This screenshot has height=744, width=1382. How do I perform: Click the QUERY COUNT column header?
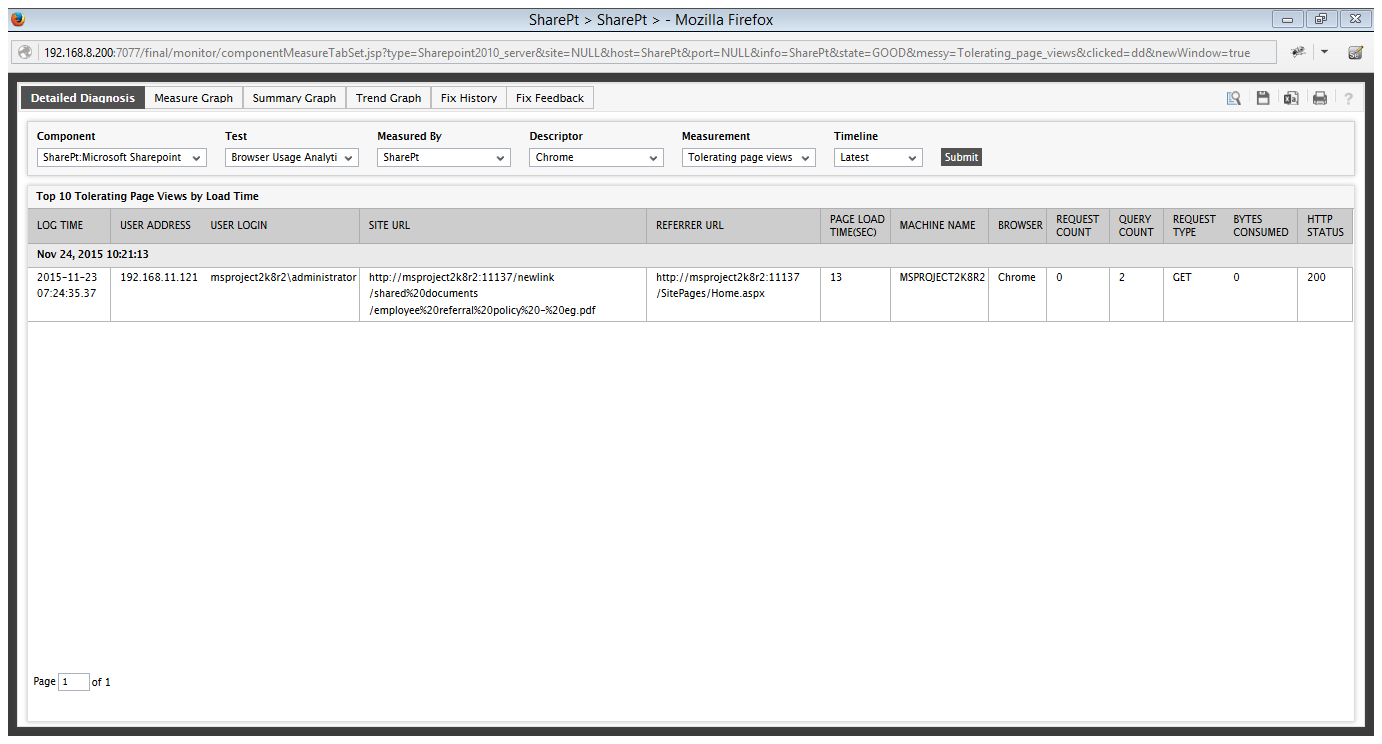[x=1136, y=225]
